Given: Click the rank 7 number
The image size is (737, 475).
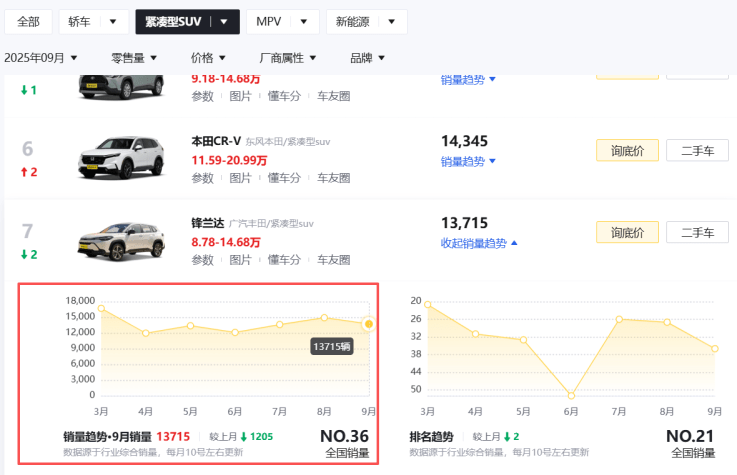Looking at the screenshot, I should [28, 231].
